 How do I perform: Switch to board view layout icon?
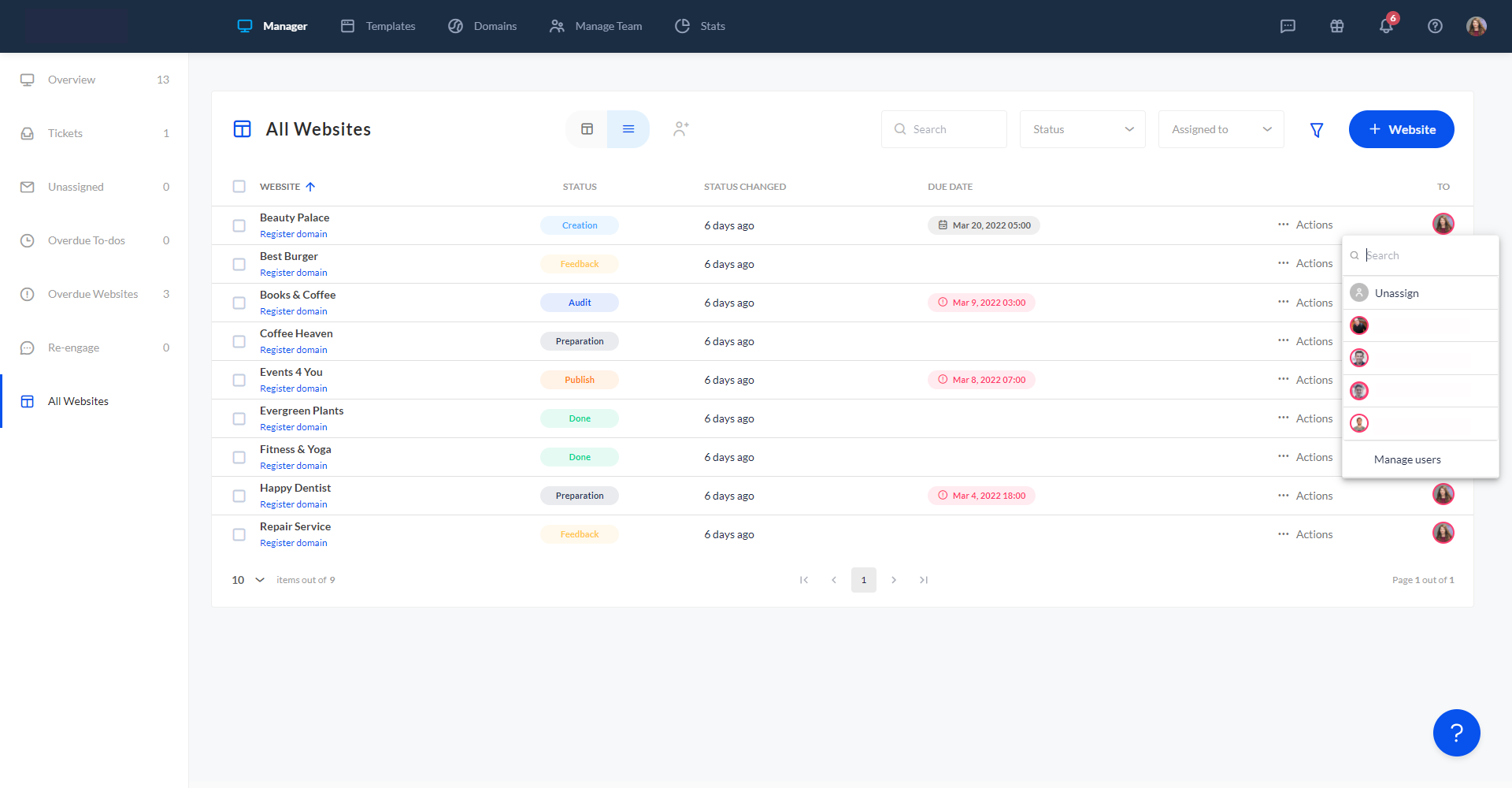click(587, 129)
